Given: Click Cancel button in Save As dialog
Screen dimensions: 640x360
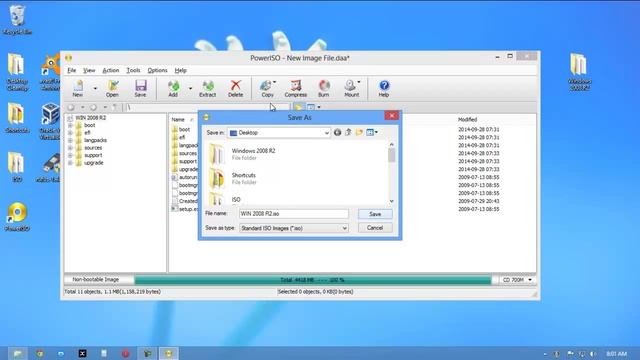Looking at the screenshot, I should (x=375, y=228).
